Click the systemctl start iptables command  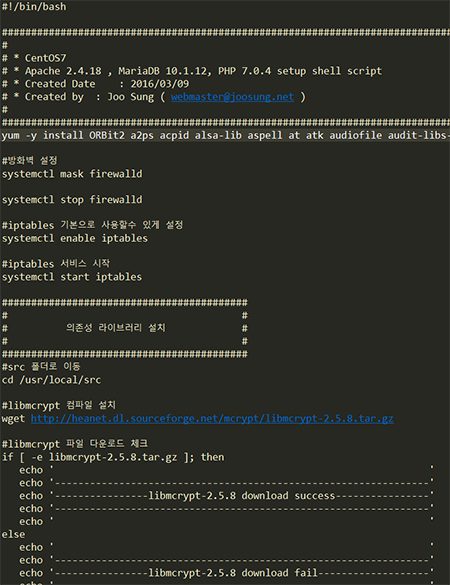click(72, 277)
